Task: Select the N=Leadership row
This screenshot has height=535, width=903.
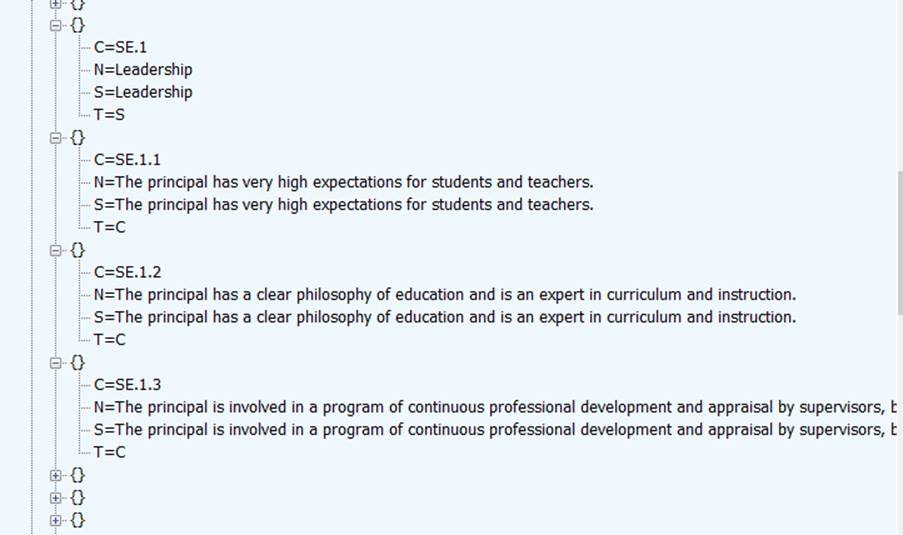Action: pyautogui.click(x=143, y=70)
